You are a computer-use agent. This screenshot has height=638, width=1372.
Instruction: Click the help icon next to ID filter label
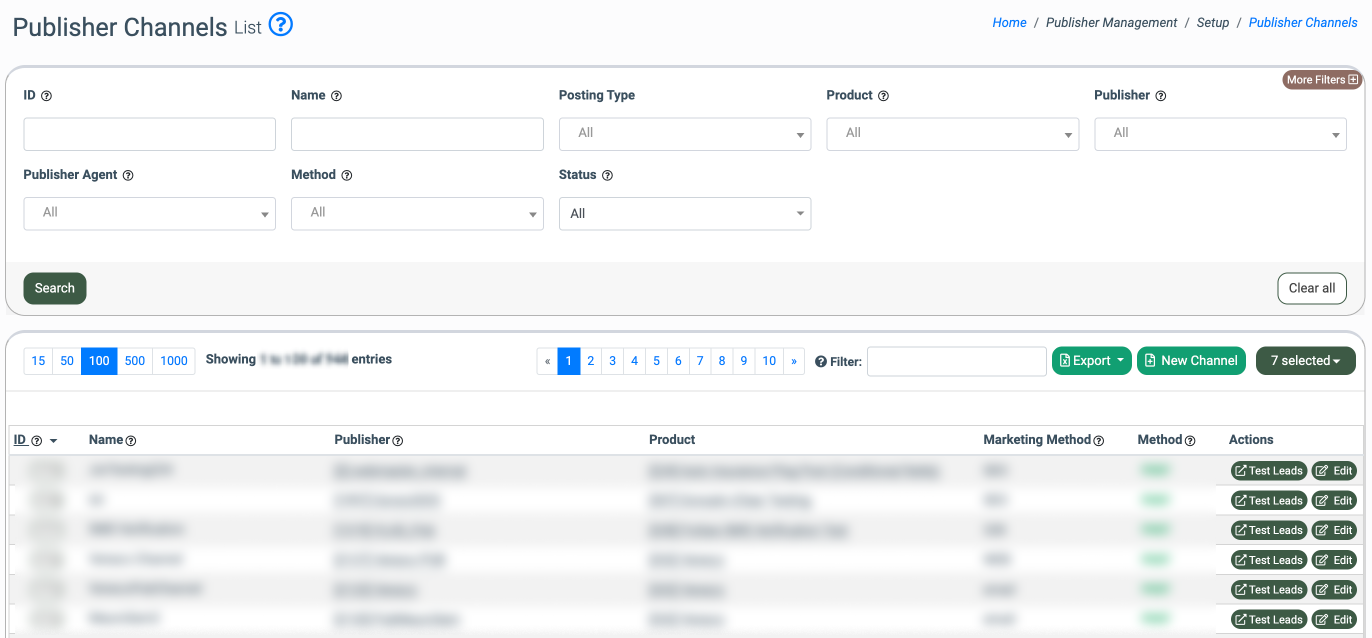click(x=46, y=96)
